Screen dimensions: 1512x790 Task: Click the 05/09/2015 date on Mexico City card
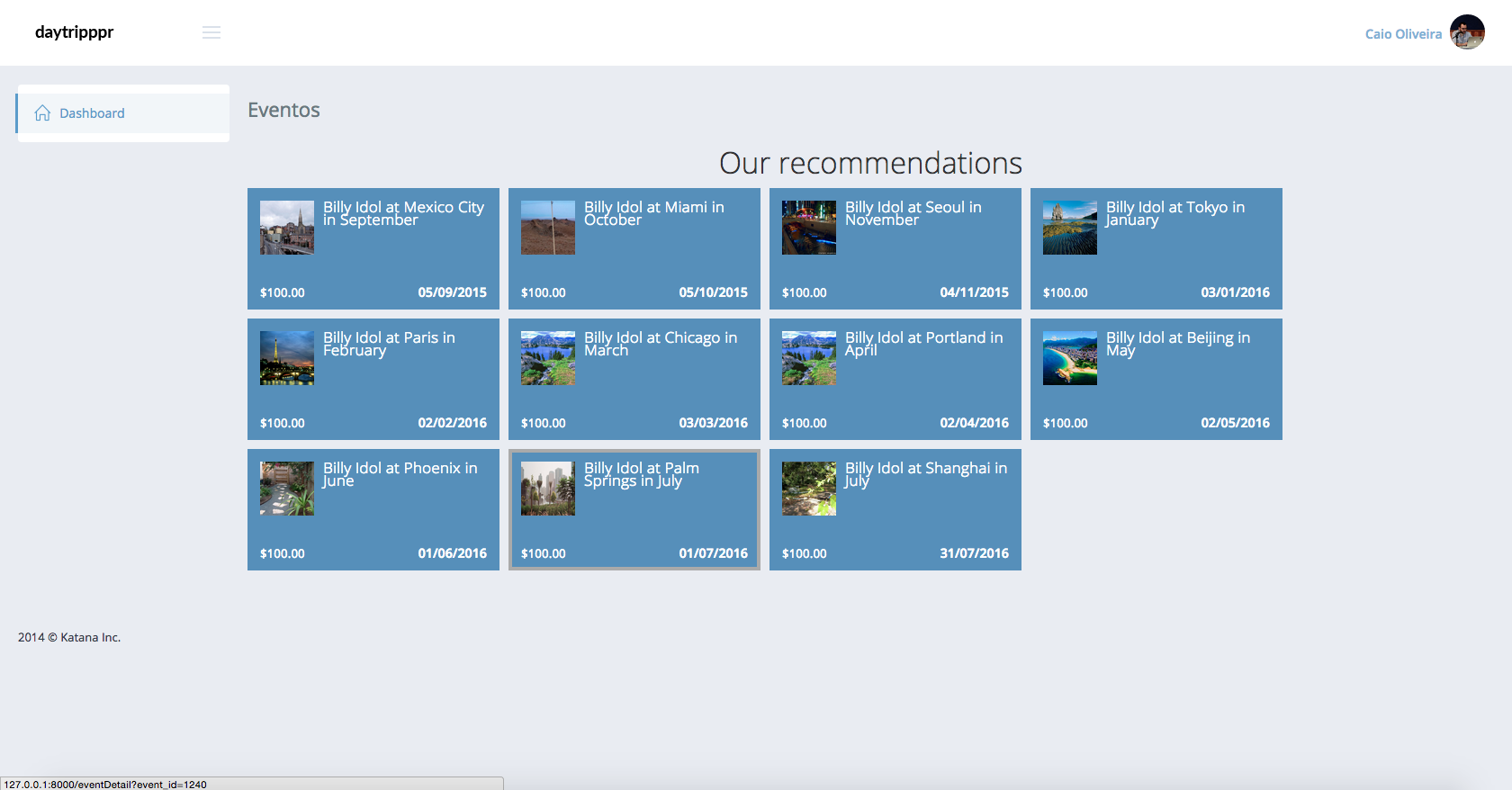point(452,292)
